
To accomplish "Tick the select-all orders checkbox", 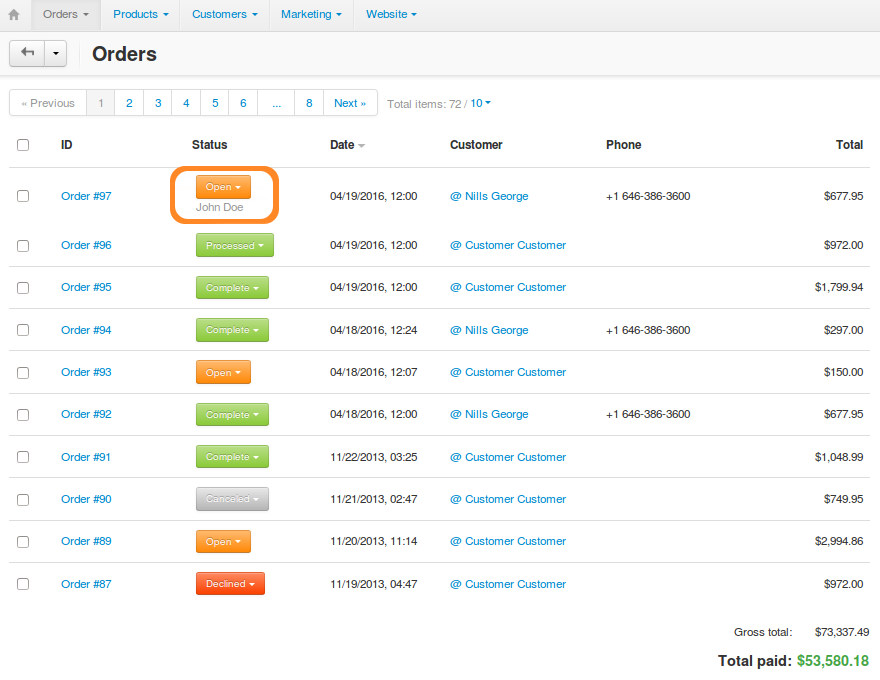I will [23, 145].
